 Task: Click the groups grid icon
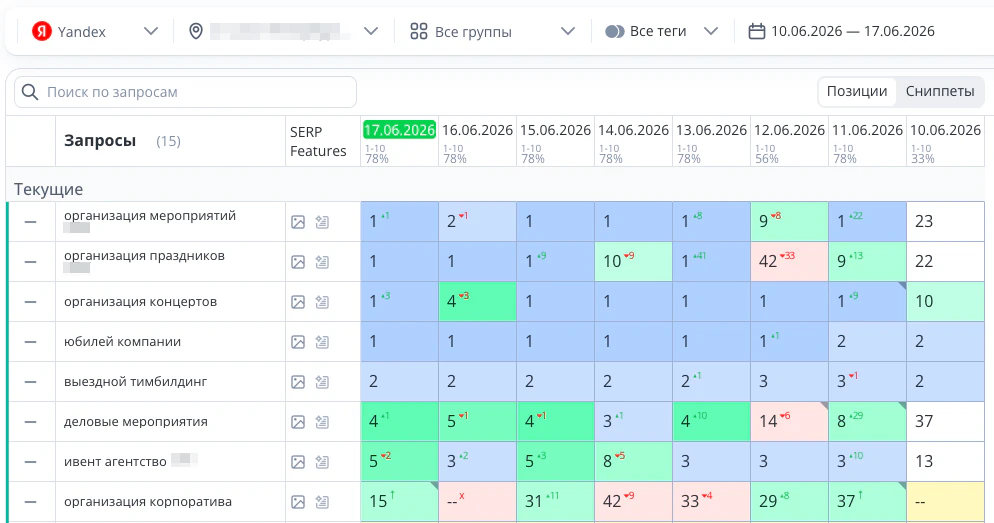click(418, 31)
